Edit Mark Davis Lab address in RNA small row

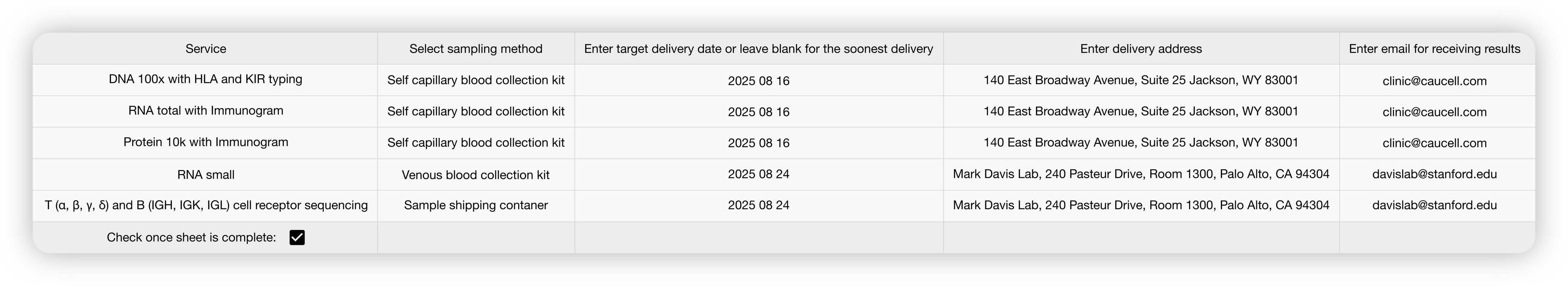[x=1141, y=174]
